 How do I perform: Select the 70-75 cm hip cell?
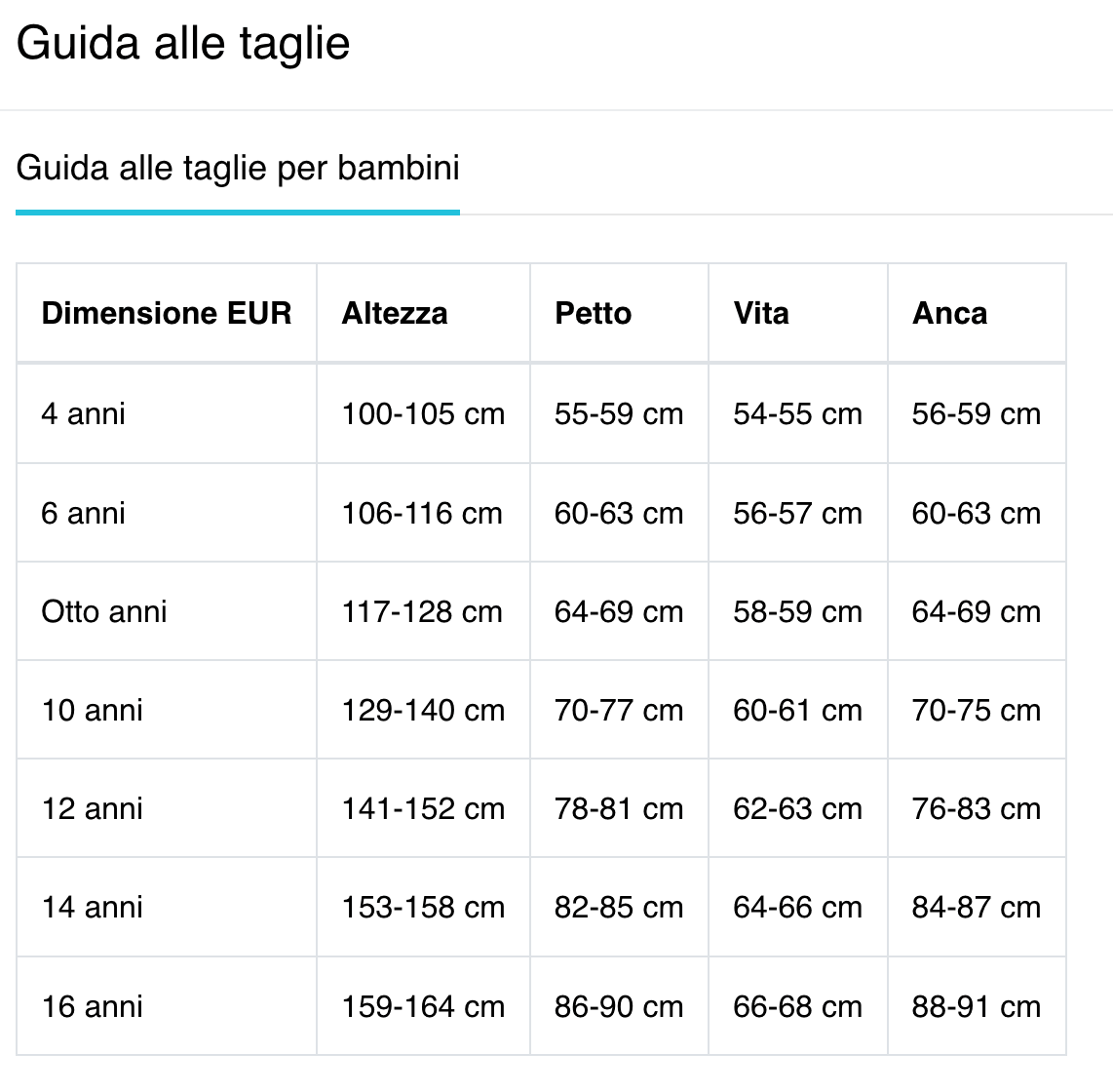[x=976, y=710]
